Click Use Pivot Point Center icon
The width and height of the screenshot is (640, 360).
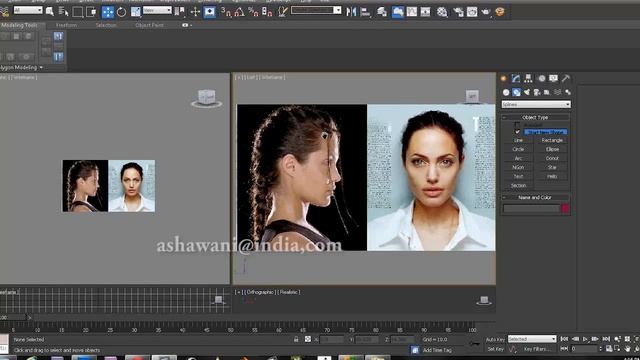tap(179, 12)
